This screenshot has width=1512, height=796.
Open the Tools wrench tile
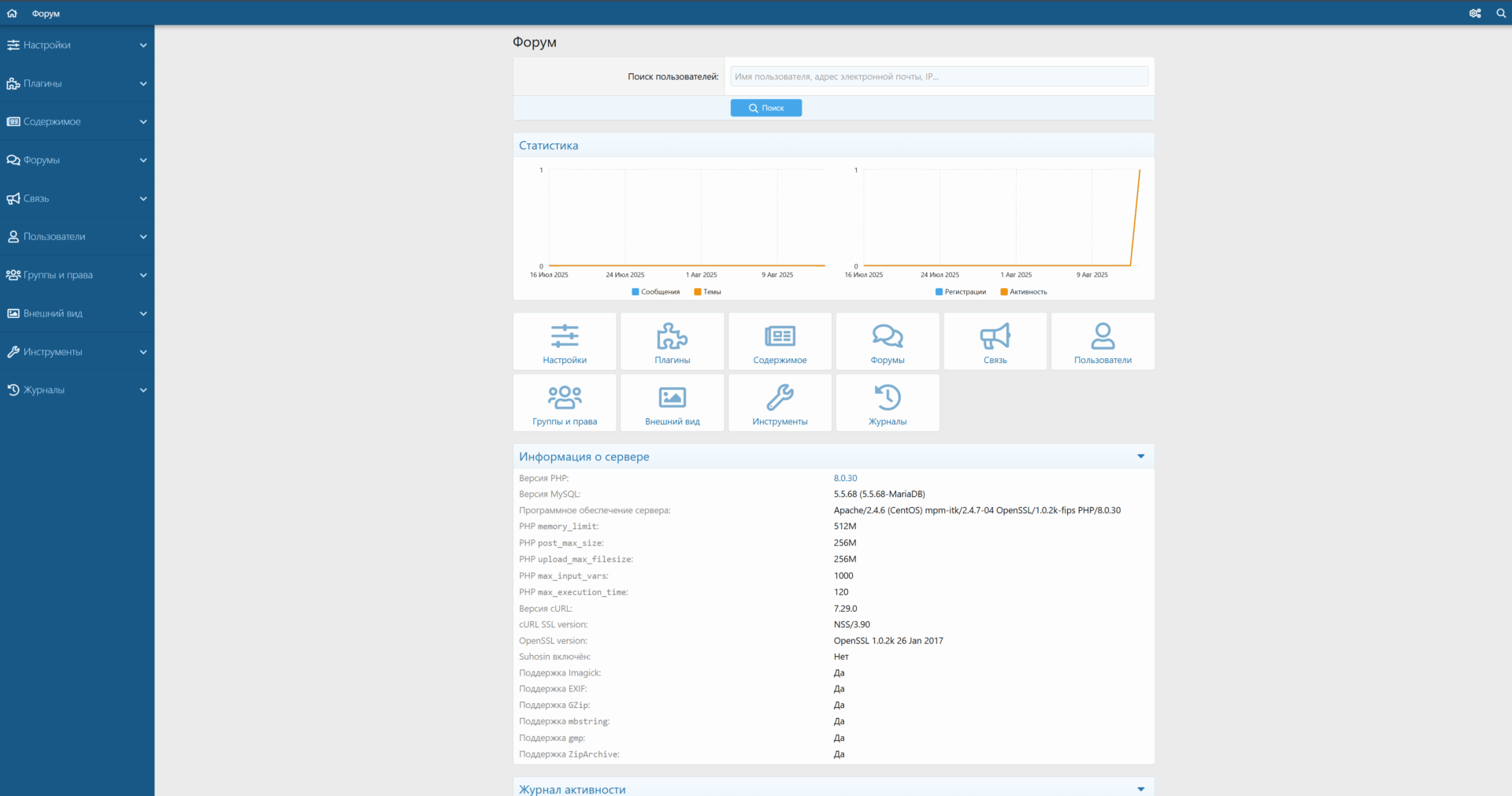point(780,403)
